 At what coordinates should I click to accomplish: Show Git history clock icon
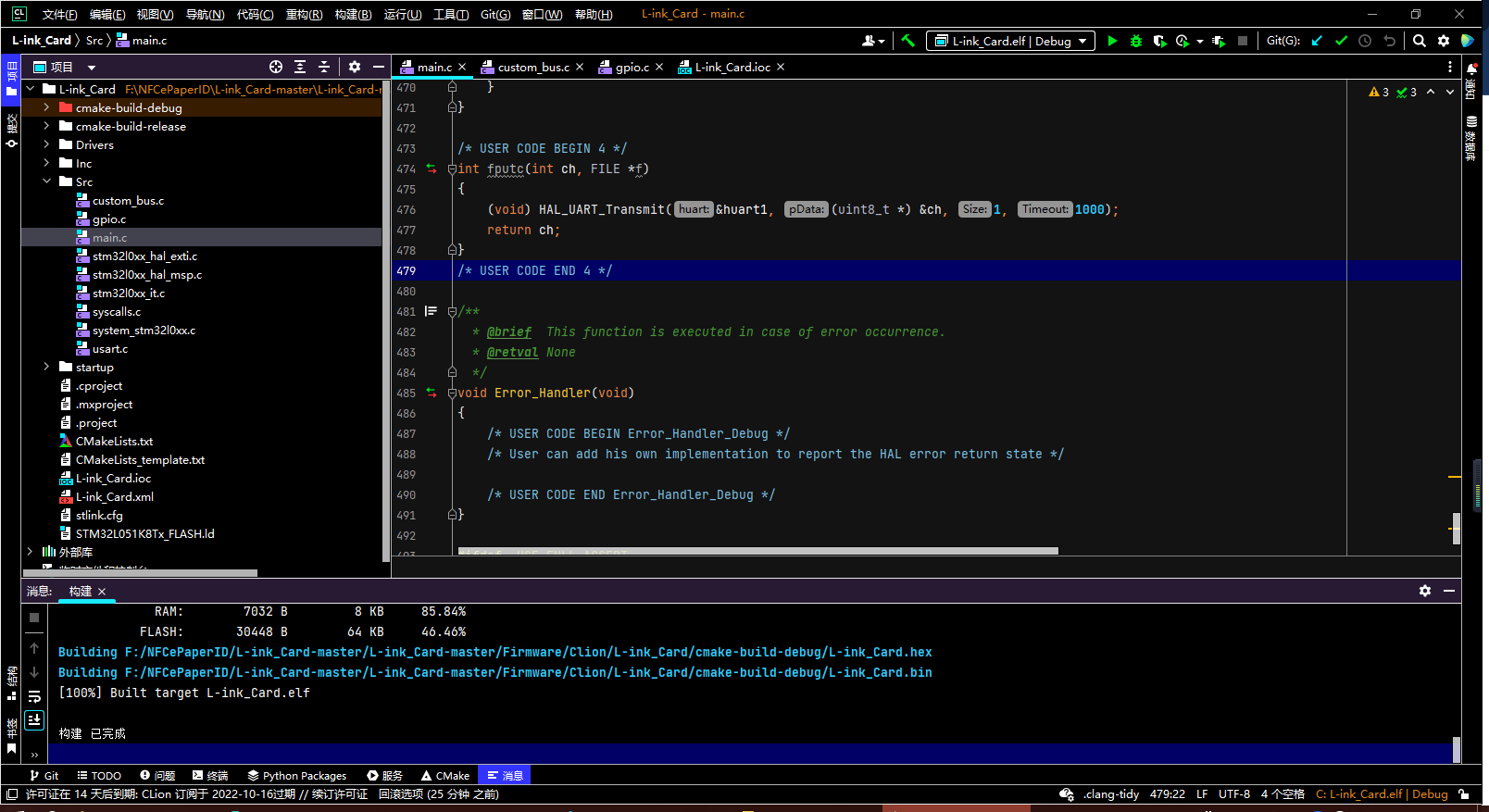[1365, 41]
